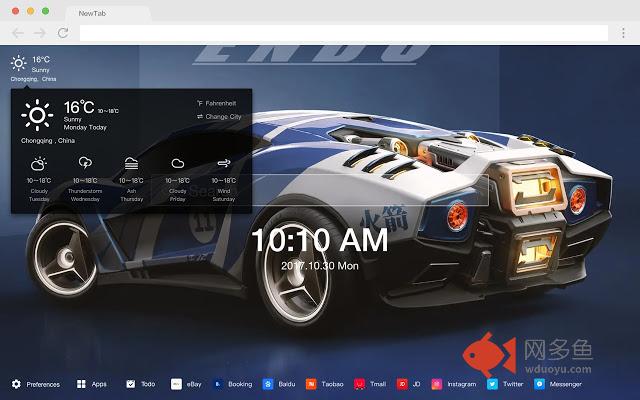Click Change City in weather panel
Image resolution: width=640 pixels, height=400 pixels.
click(x=220, y=117)
